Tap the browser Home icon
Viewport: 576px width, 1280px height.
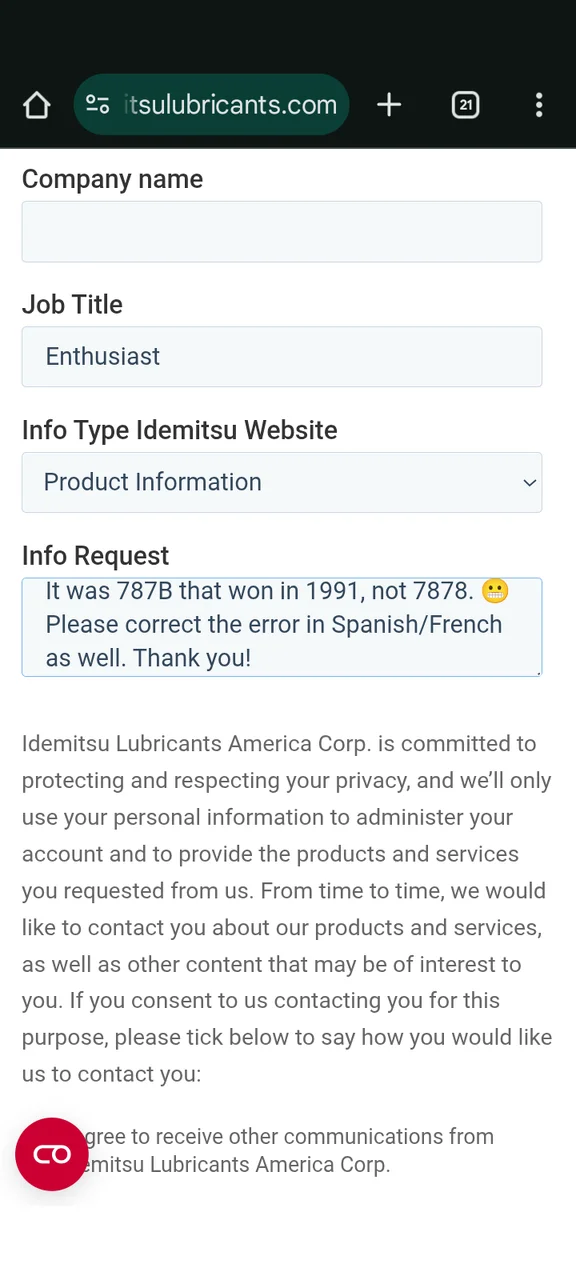36,104
